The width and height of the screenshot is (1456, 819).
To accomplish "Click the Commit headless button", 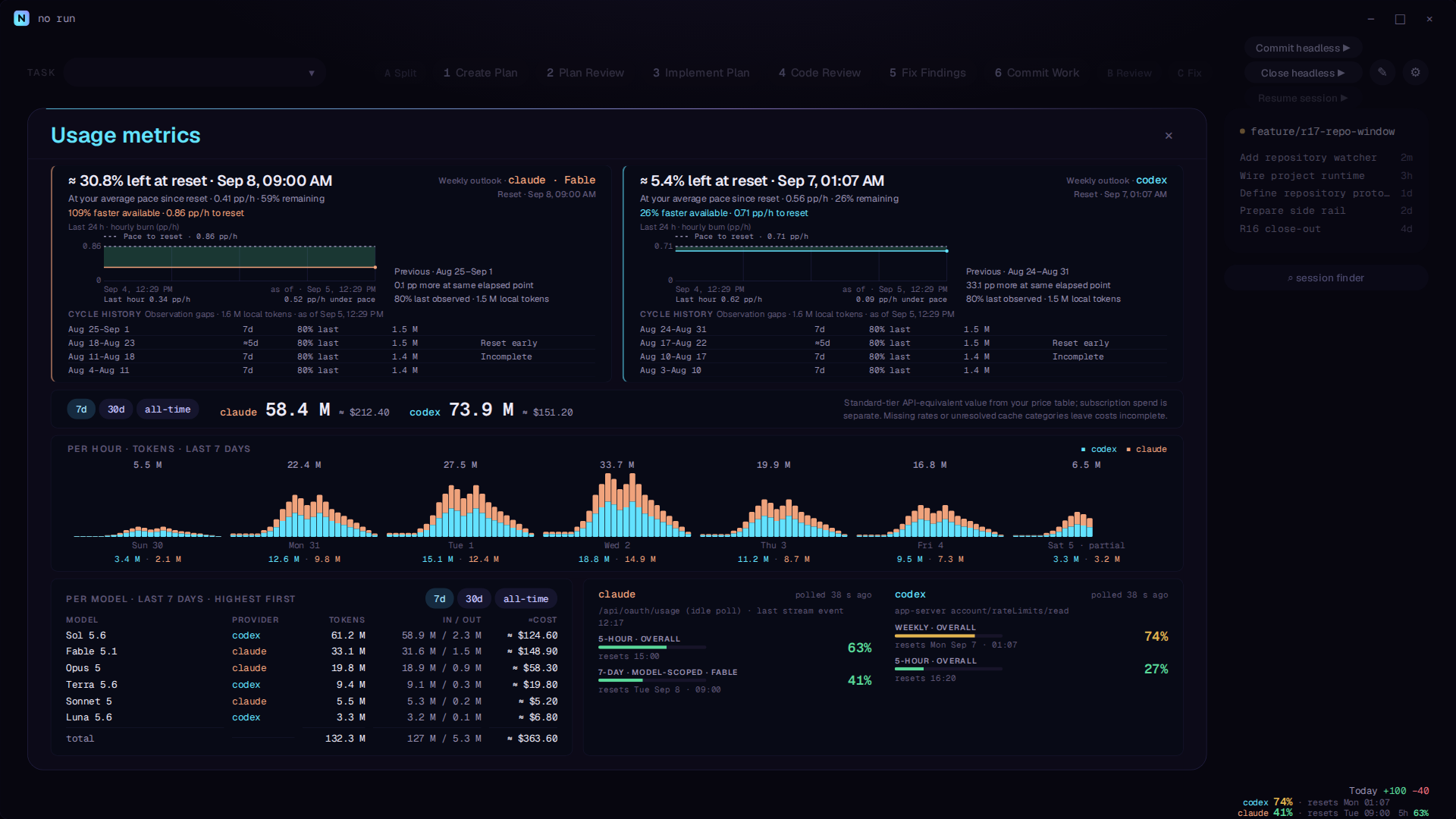I will point(1303,48).
